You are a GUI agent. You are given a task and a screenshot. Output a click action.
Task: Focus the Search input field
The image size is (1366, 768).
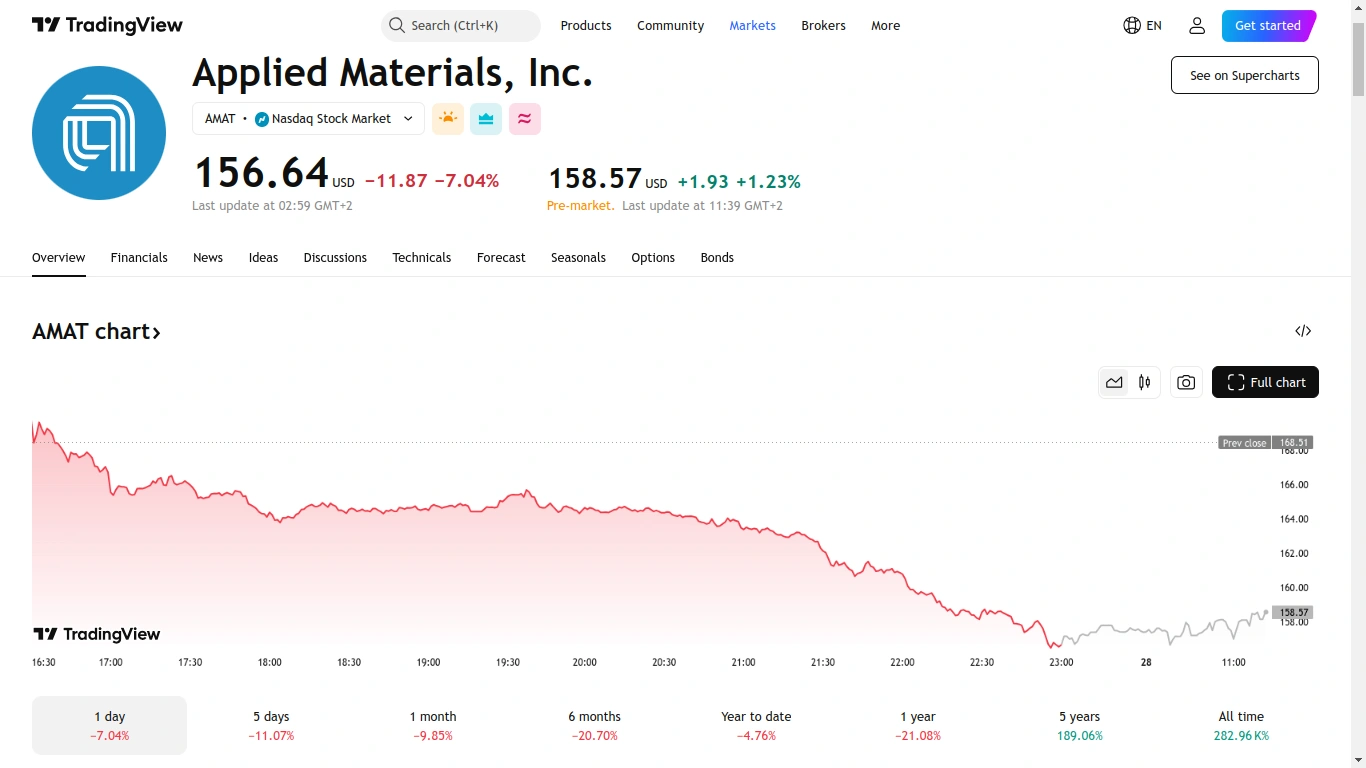tap(461, 26)
